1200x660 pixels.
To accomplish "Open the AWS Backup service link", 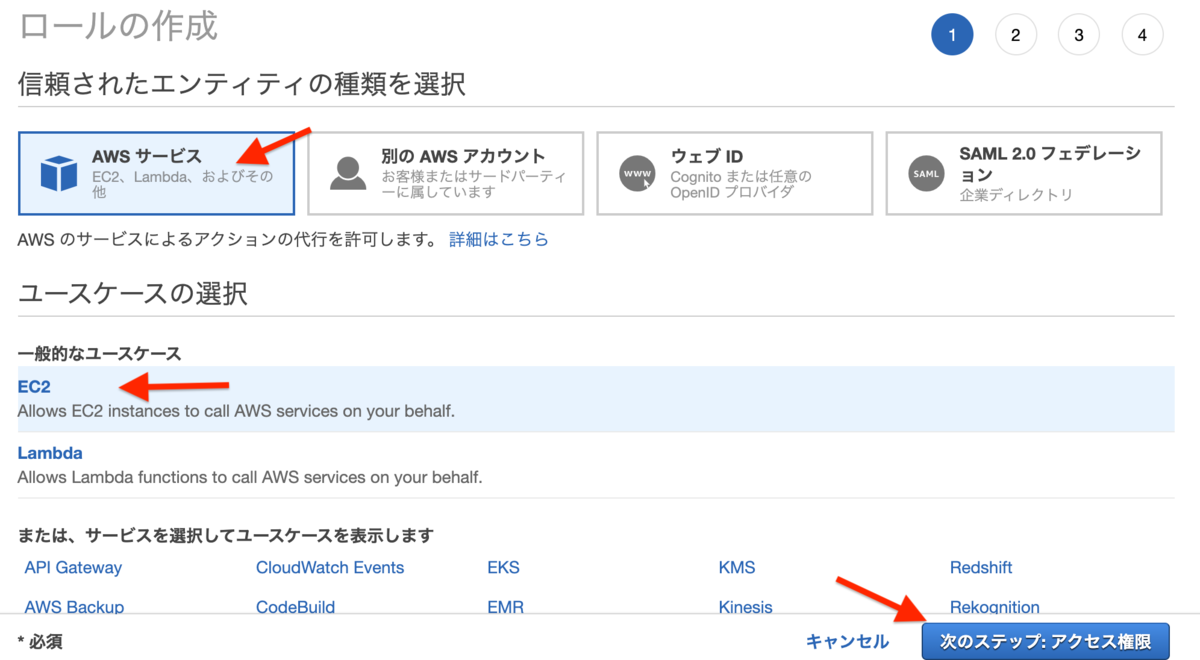I will (x=74, y=606).
